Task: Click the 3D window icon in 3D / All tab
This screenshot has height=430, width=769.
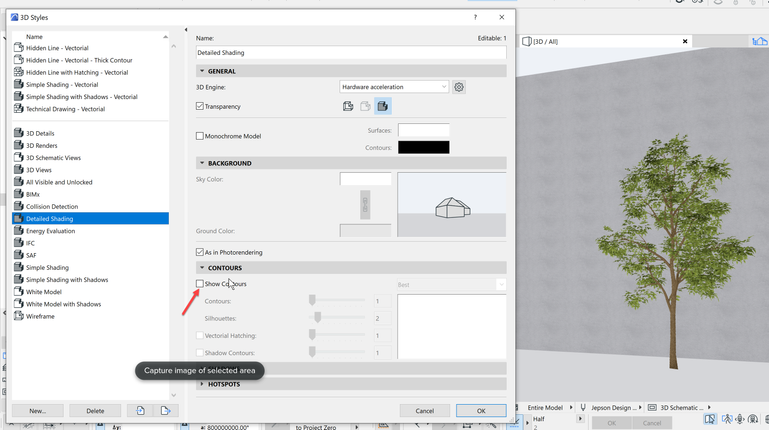Action: [x=527, y=42]
